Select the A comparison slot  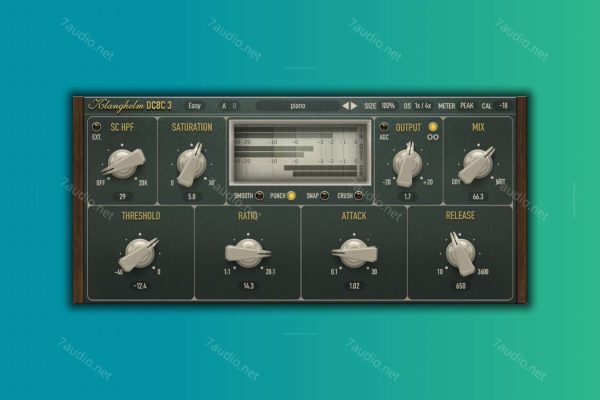[x=224, y=106]
